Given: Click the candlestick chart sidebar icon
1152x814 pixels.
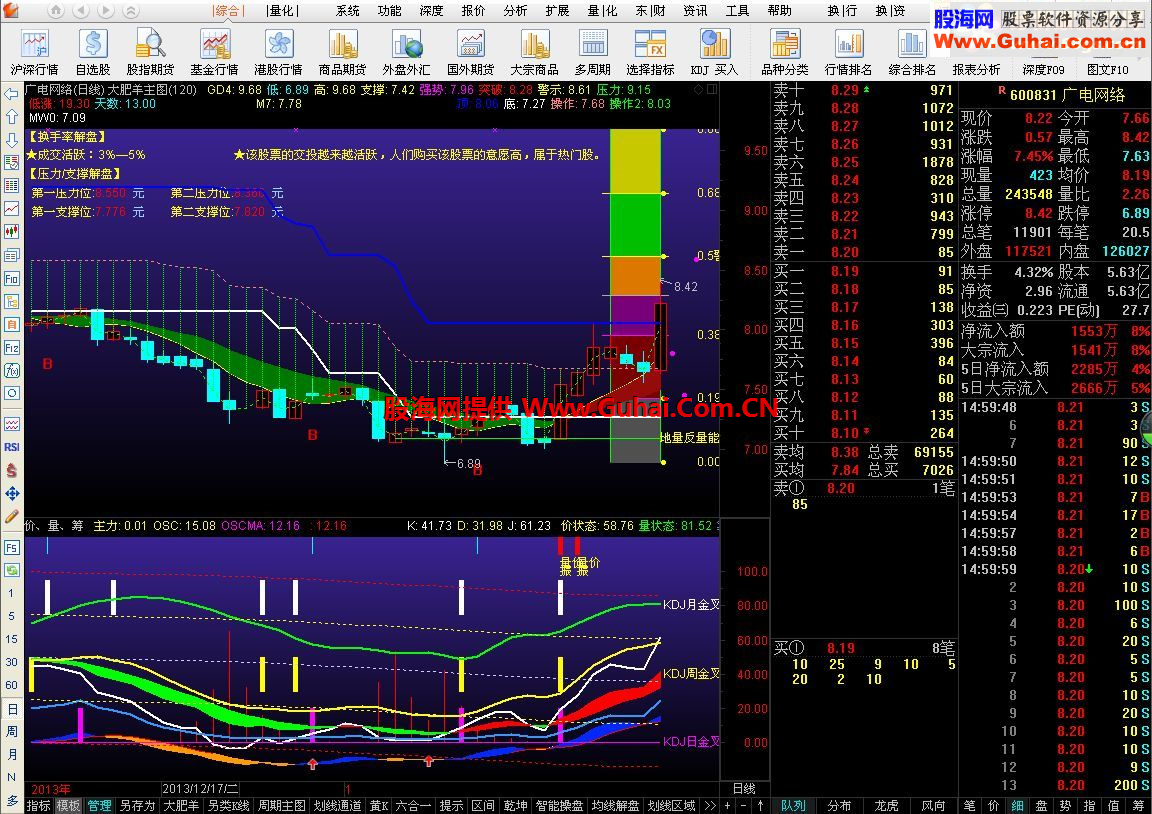Looking at the screenshot, I should (11, 232).
